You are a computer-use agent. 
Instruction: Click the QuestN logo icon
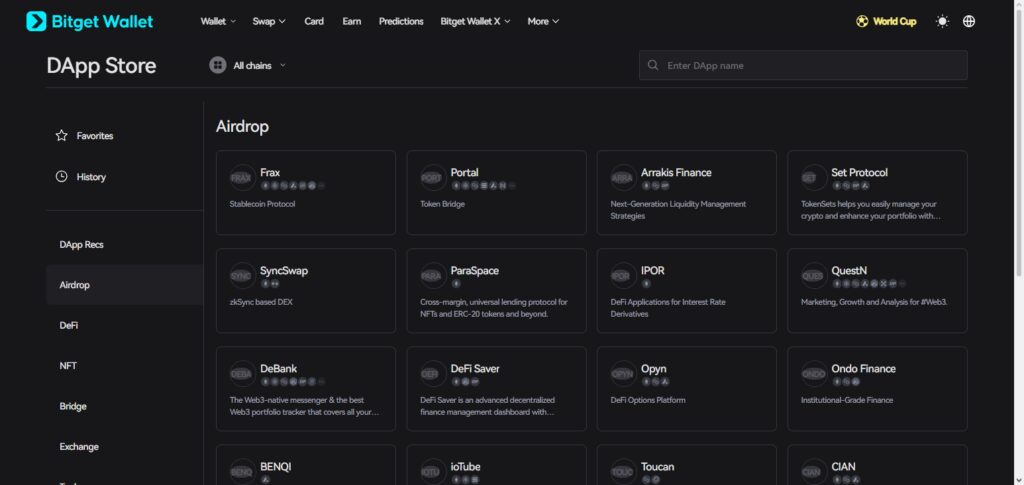[812, 275]
